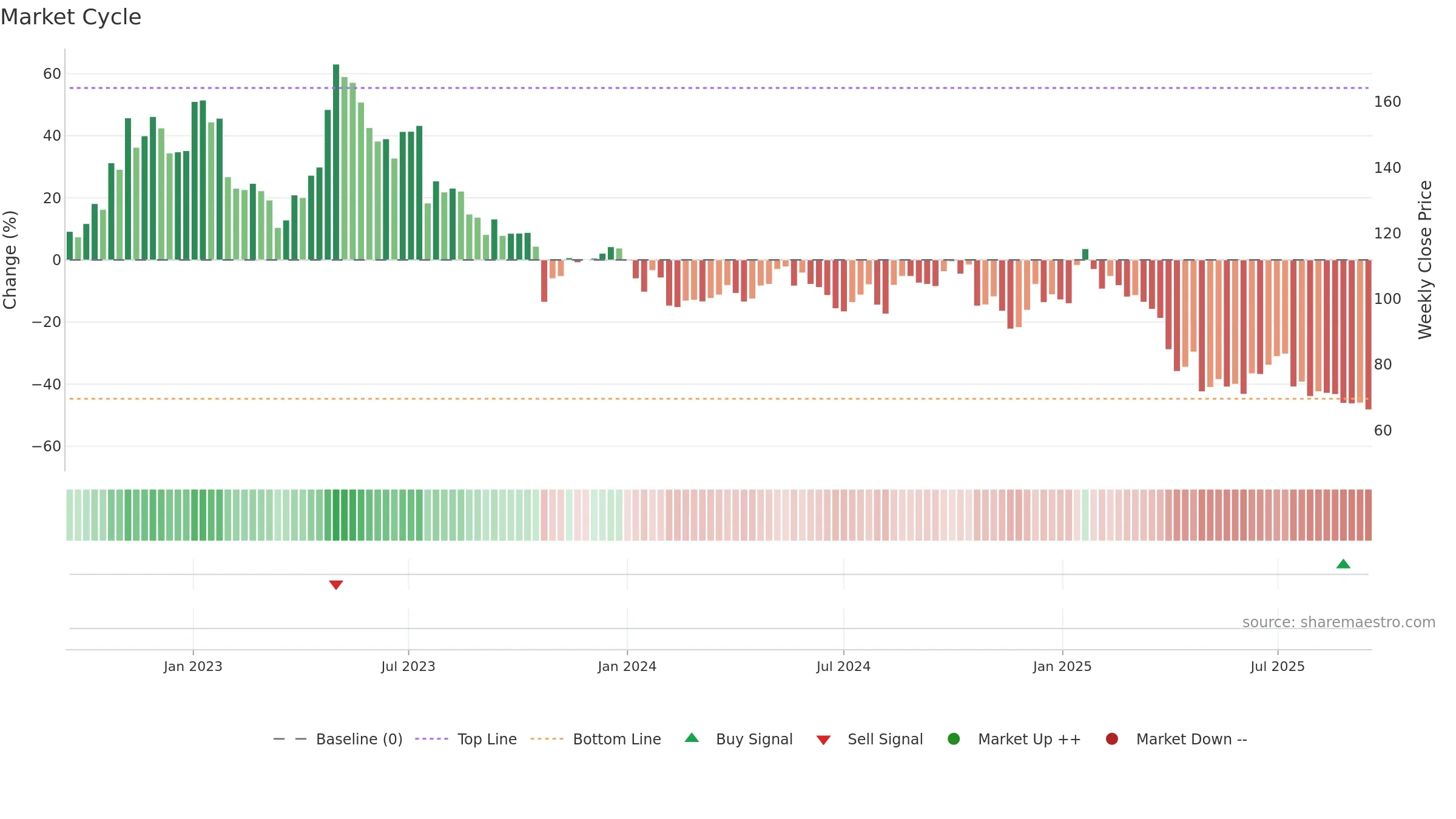Click the tallest green bar peaking above 60
Screen dimensions: 1456x819
pos(336,162)
